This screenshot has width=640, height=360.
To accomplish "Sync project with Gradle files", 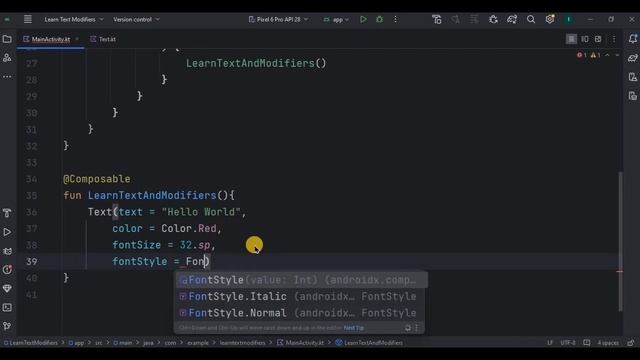I will (512, 19).
